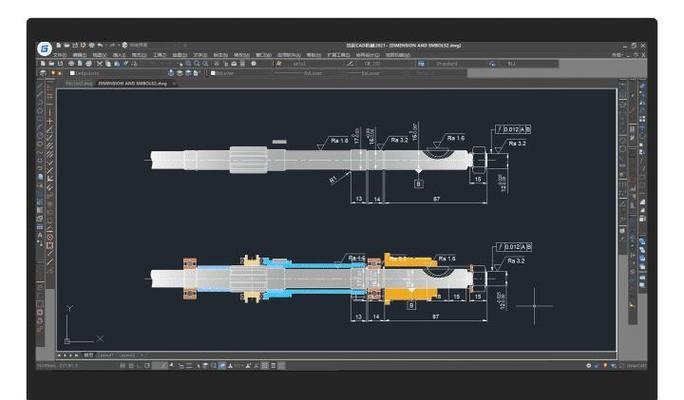
Task: Click the settings gear in the status bar
Action: [588, 366]
